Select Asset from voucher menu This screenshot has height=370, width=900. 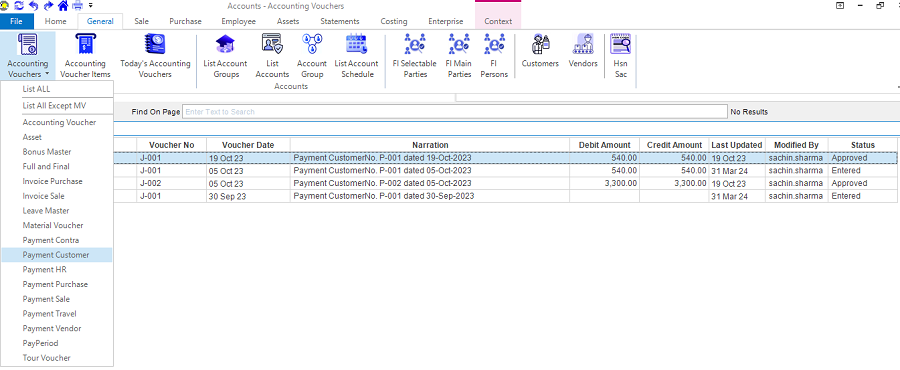(57, 137)
